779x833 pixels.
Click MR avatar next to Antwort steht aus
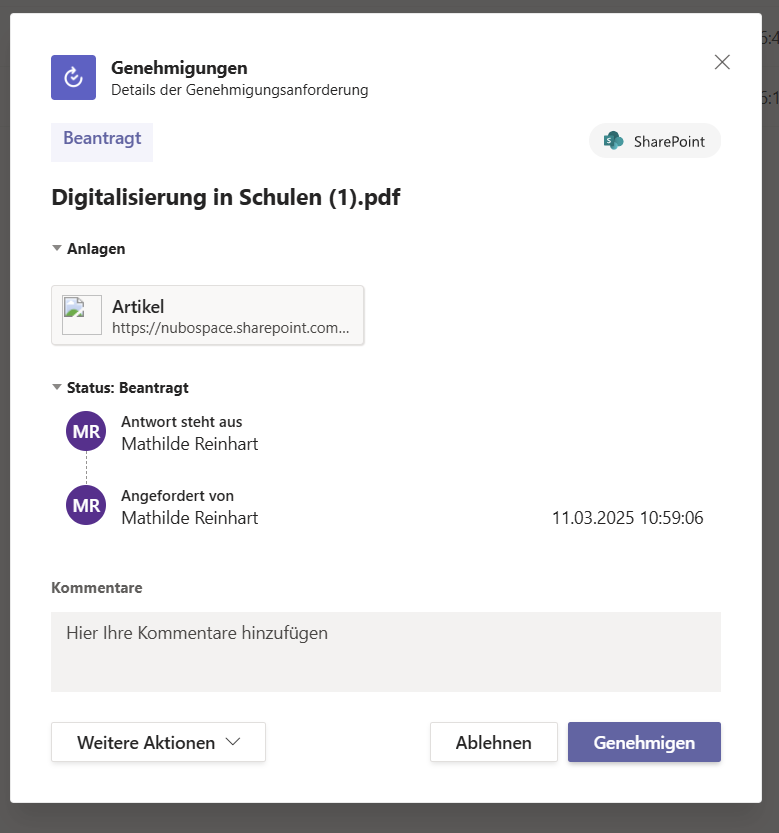coord(86,431)
